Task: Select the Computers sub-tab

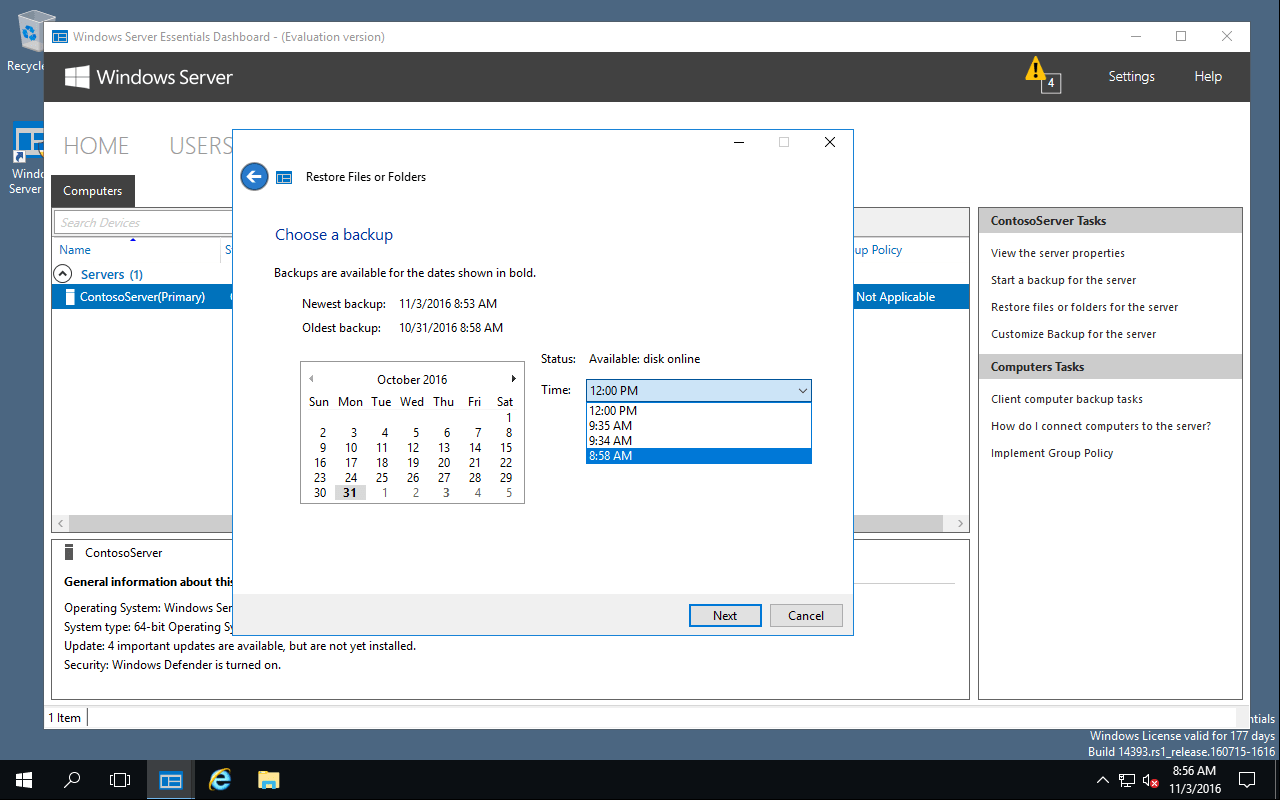Action: point(92,191)
